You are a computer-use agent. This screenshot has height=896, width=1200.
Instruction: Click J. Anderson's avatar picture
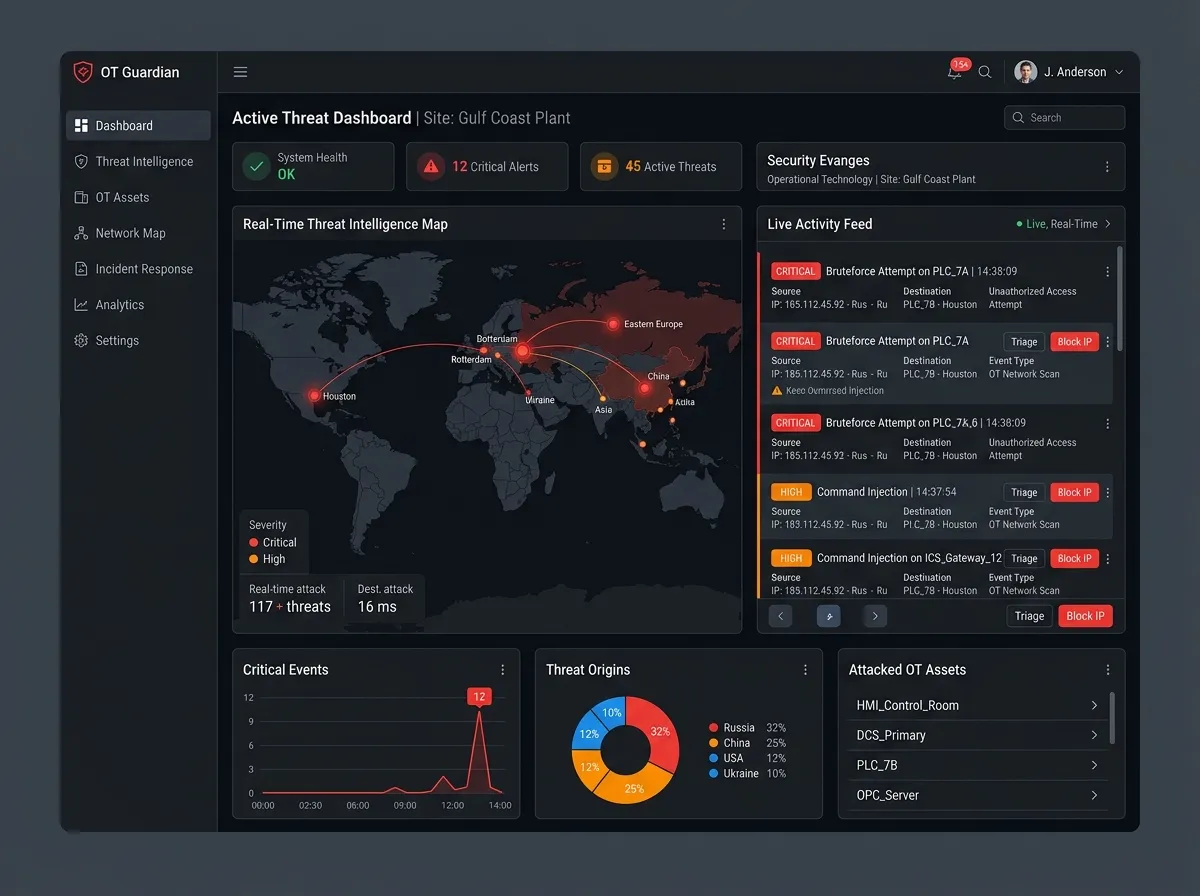[1025, 72]
